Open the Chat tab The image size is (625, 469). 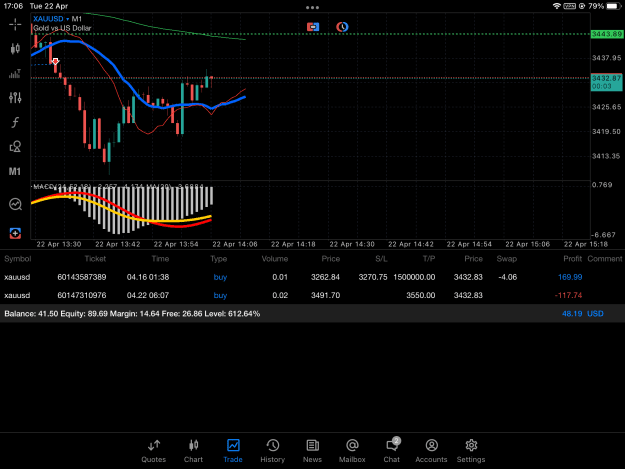pyautogui.click(x=392, y=451)
